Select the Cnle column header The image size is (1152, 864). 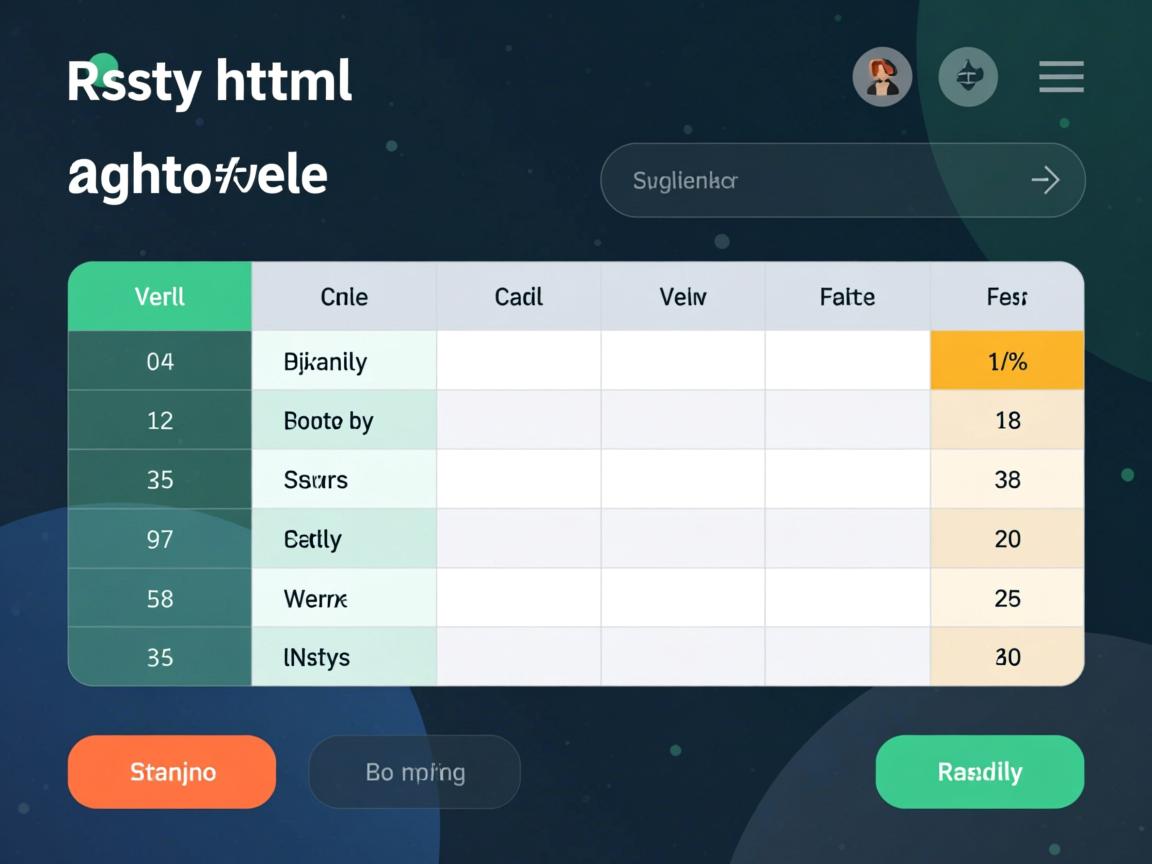(344, 297)
